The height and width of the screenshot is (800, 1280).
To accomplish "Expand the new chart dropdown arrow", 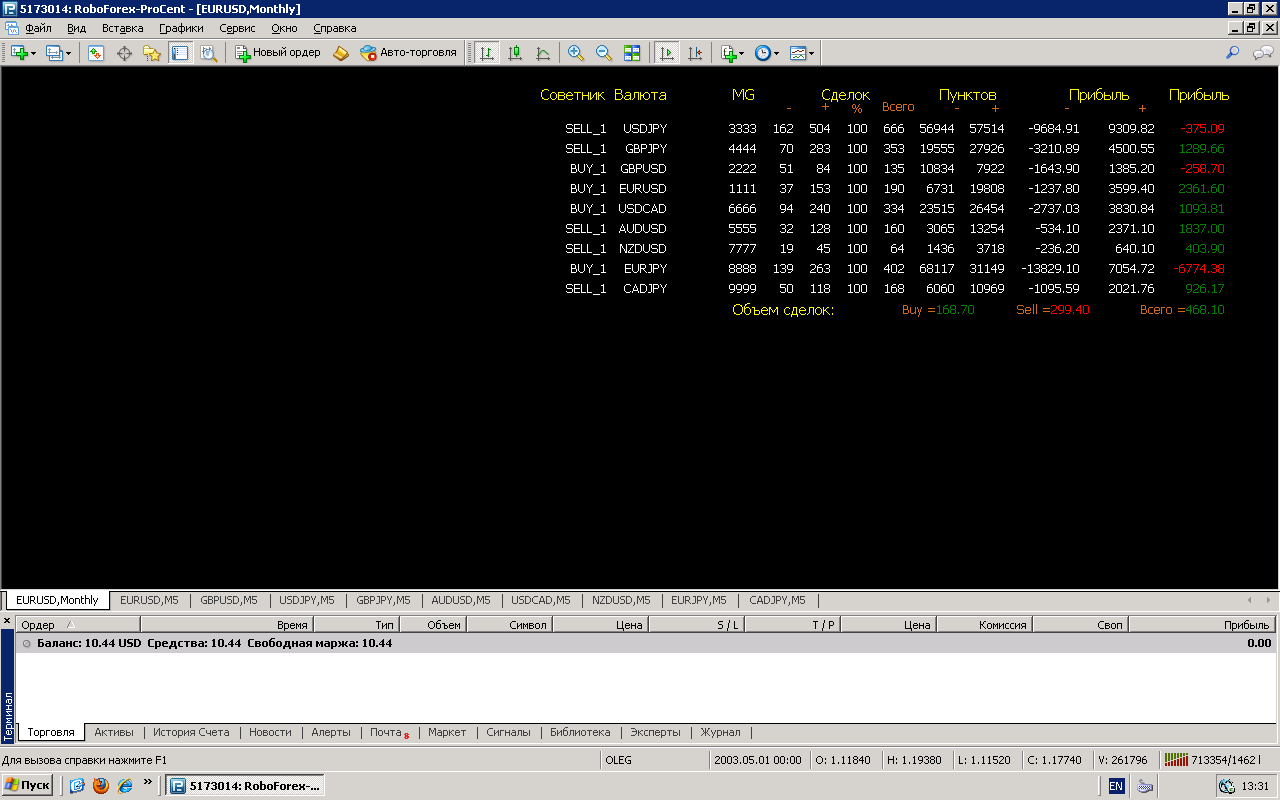I will point(33,53).
